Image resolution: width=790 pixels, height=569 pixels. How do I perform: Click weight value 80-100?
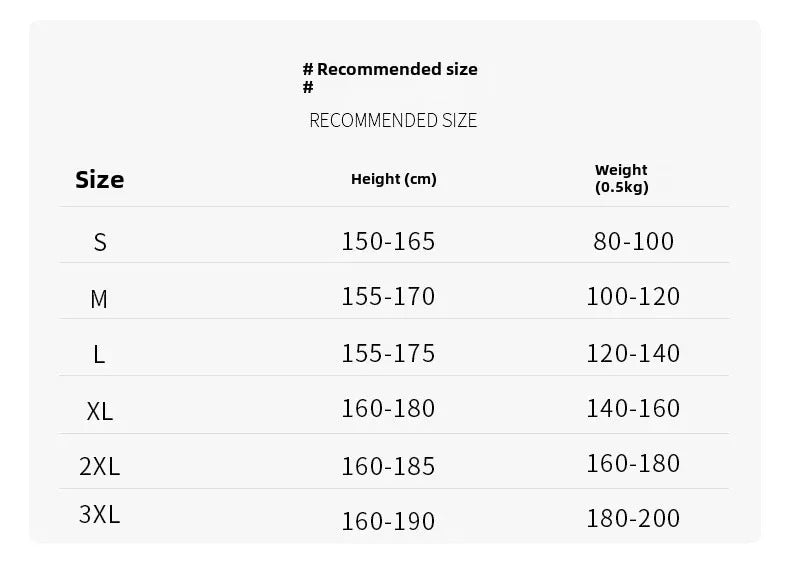tap(633, 241)
